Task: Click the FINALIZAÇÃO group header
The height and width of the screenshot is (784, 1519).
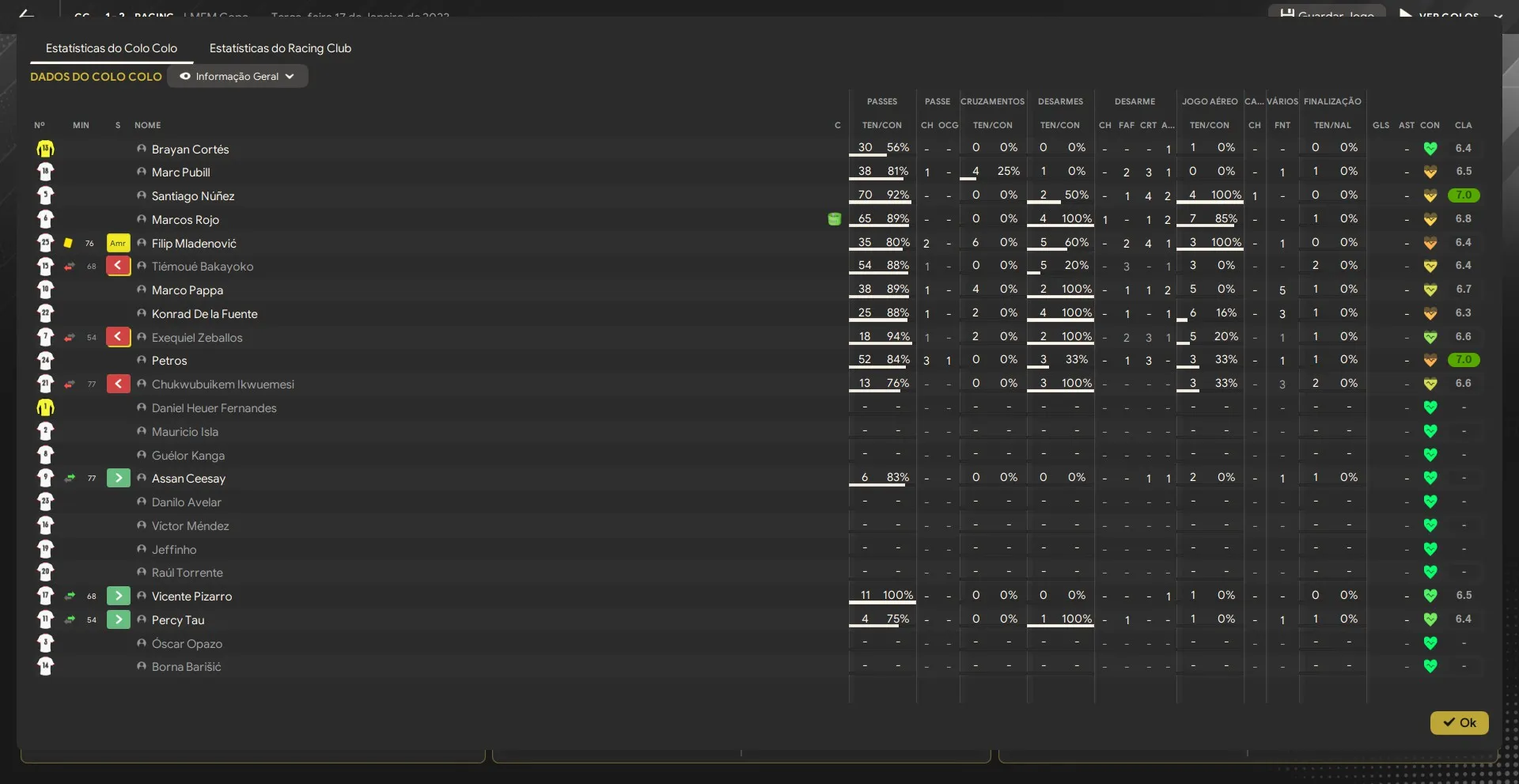Action: pyautogui.click(x=1332, y=101)
